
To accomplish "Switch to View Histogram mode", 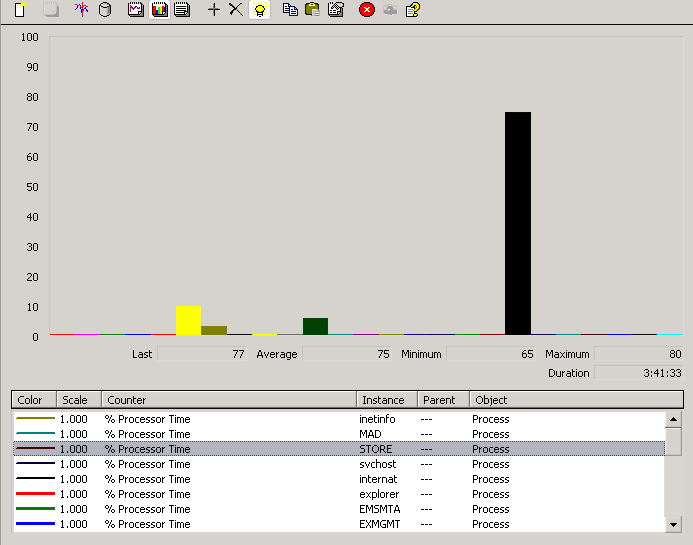I will pyautogui.click(x=159, y=9).
